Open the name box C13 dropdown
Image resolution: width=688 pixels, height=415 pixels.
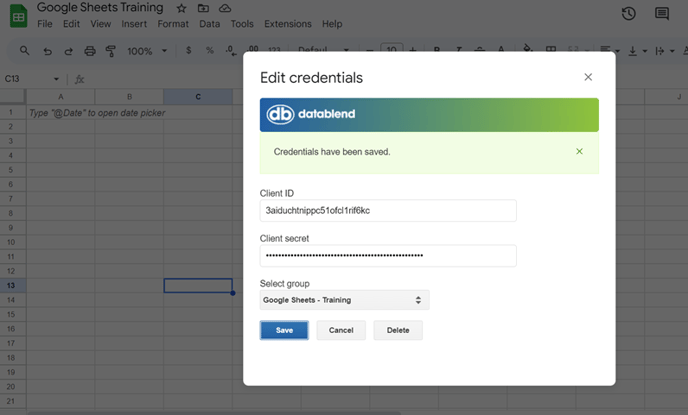pos(56,79)
